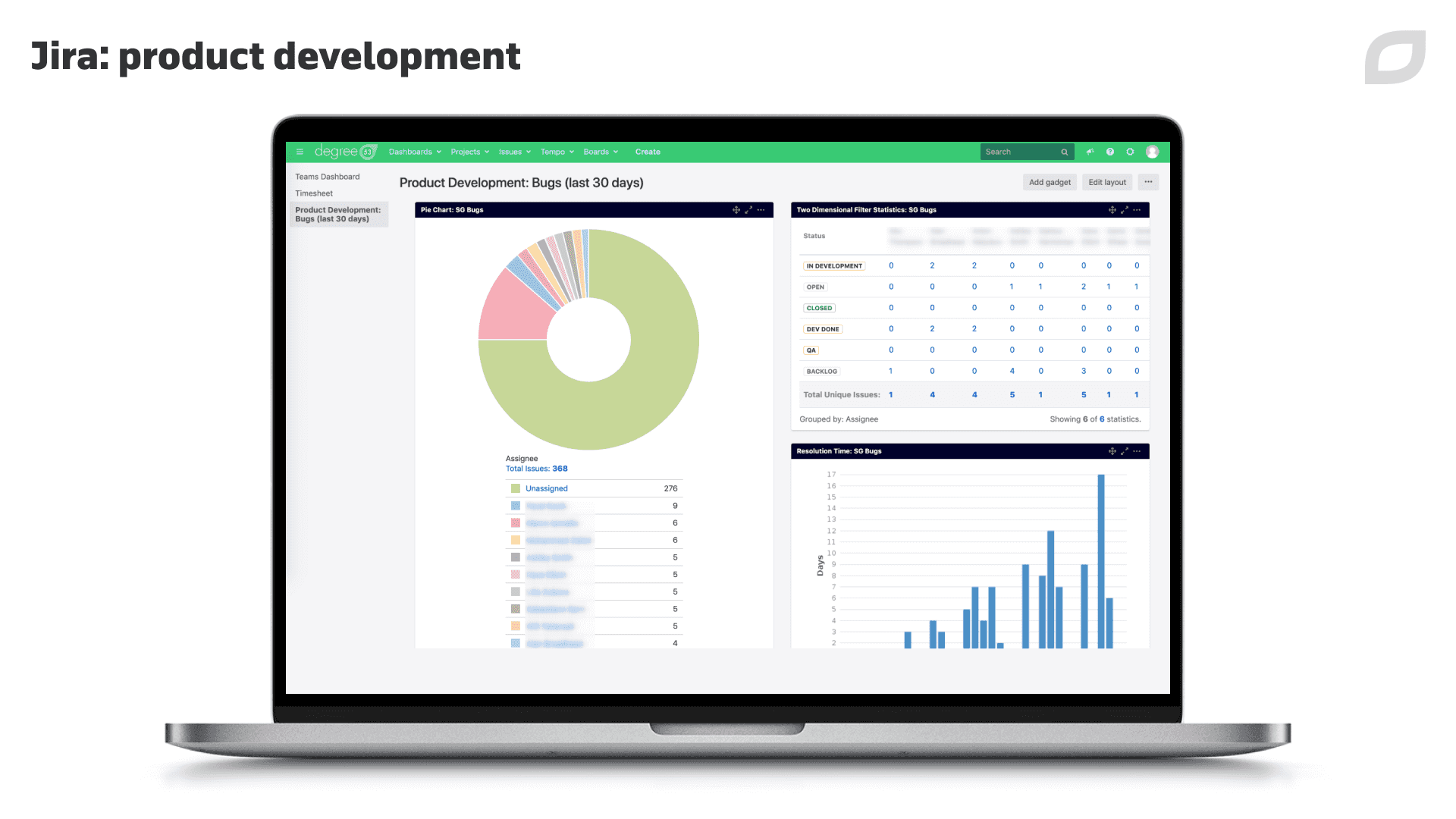Click the BACKLOG status label
Viewport: 1456px width, 819px height.
point(821,372)
